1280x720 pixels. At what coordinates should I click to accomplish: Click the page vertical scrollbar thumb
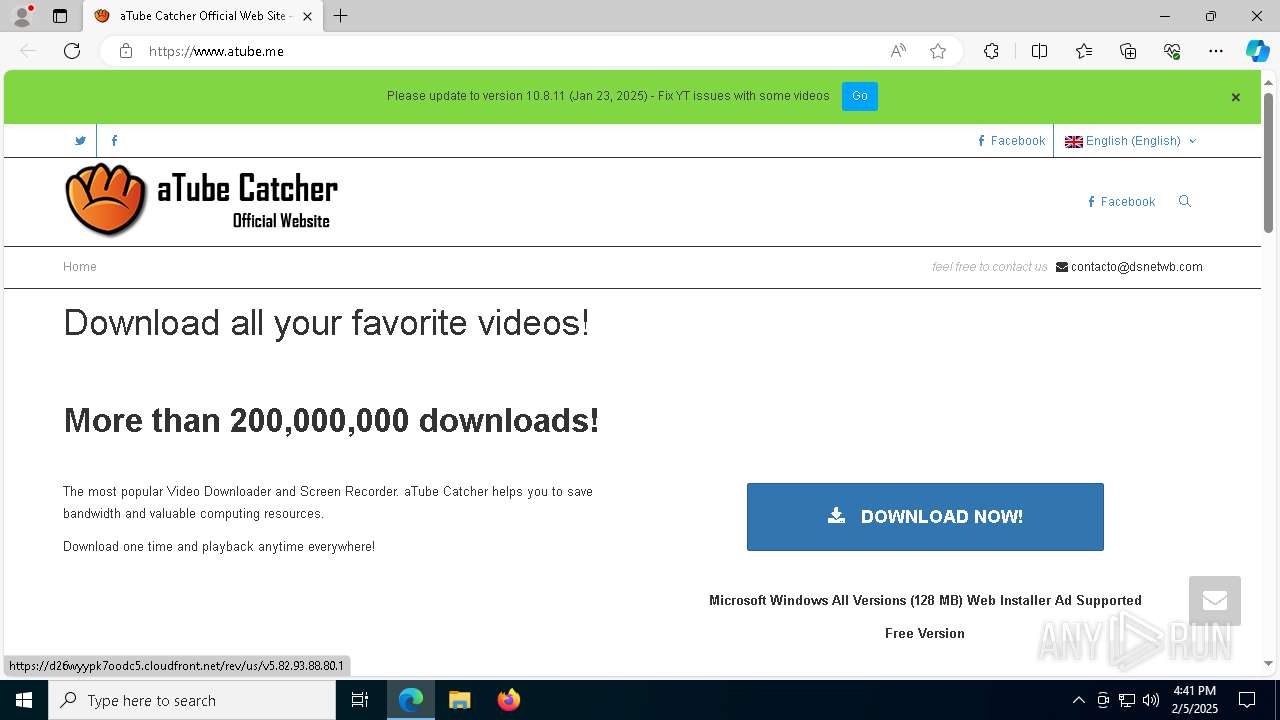click(1268, 163)
